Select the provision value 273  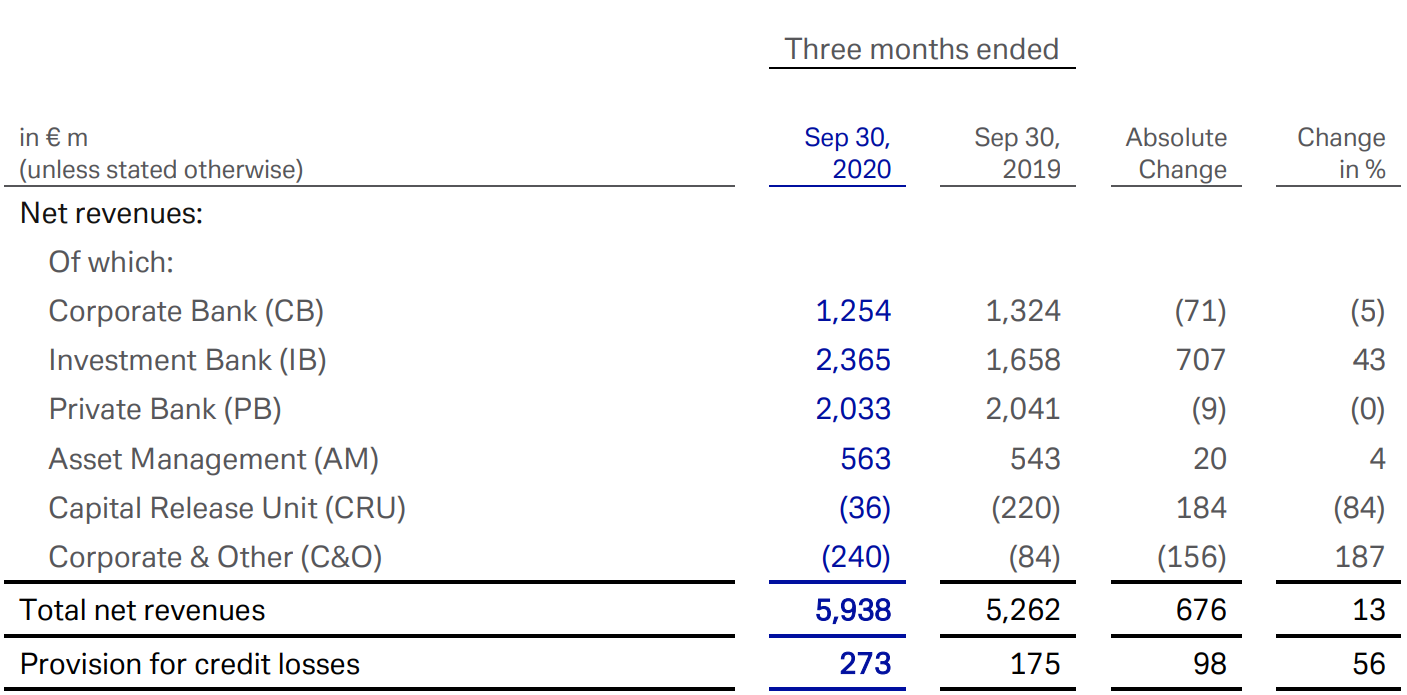[x=865, y=664]
